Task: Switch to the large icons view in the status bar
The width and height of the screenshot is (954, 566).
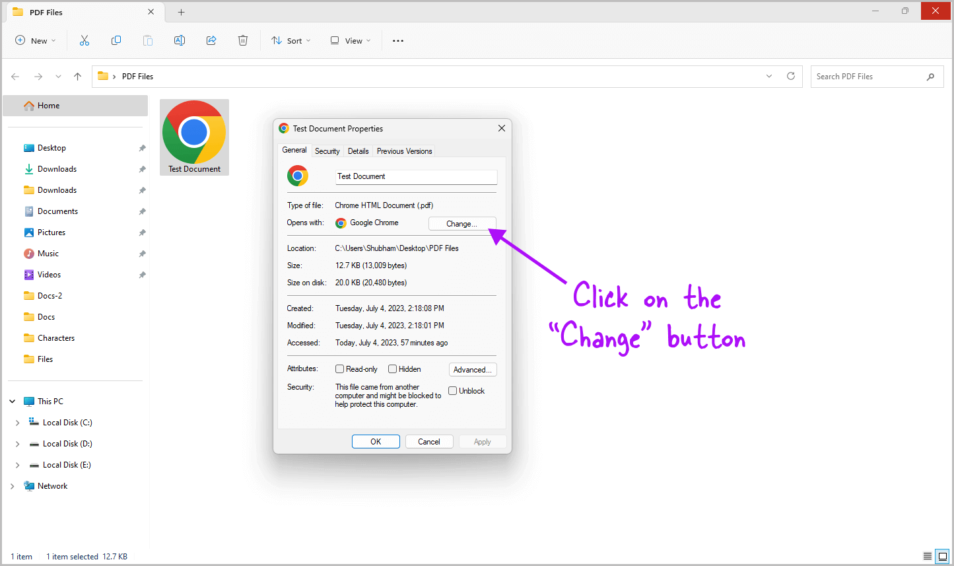Action: [x=942, y=556]
